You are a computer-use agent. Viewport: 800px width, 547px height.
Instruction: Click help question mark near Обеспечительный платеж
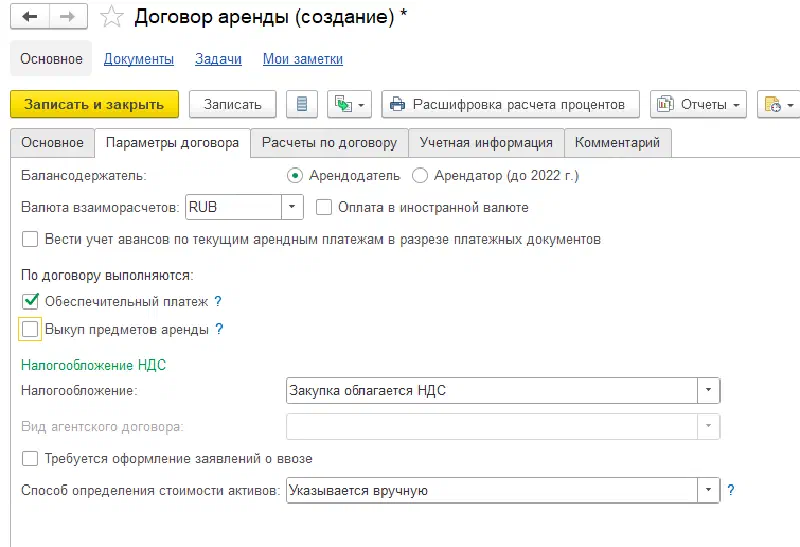point(218,301)
